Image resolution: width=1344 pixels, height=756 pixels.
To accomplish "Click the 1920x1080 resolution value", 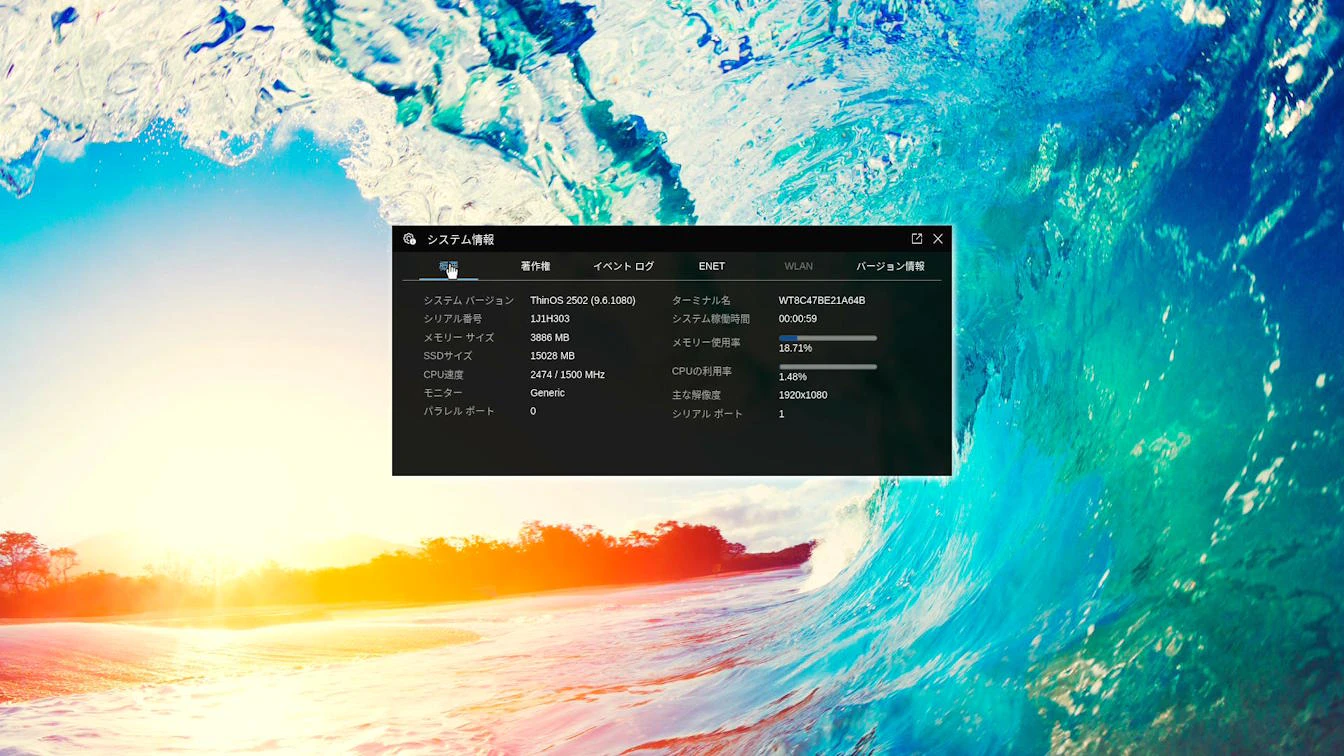I will point(803,395).
